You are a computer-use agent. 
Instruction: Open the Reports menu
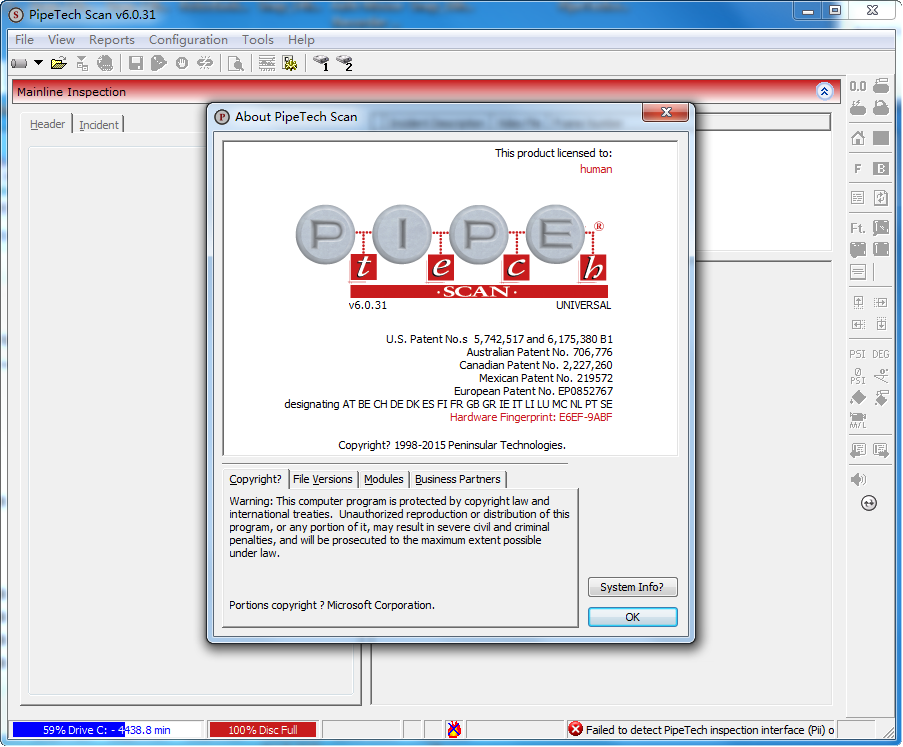click(x=112, y=40)
